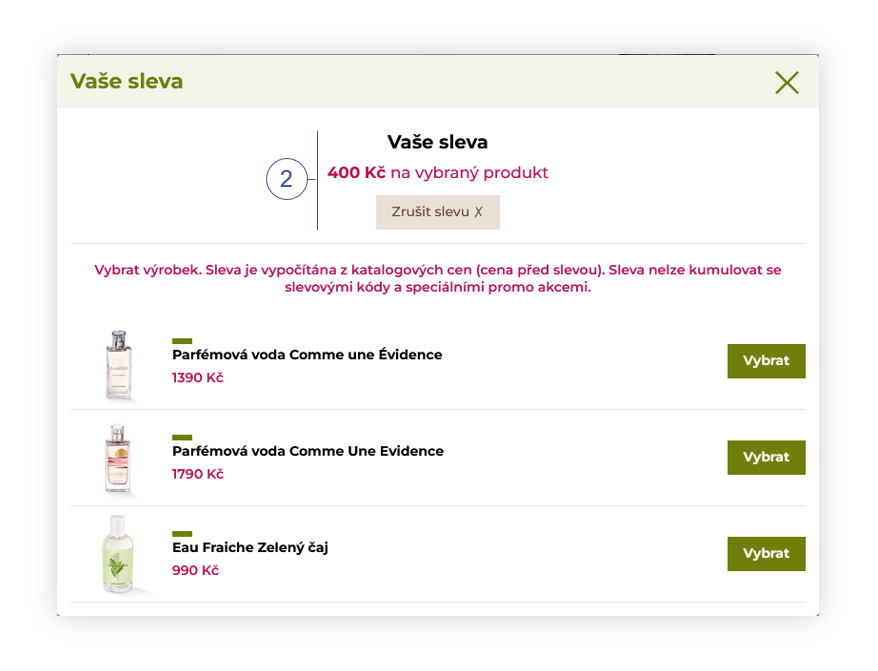Click the green Vaše sleva dialog title
The height and width of the screenshot is (671, 878).
pyautogui.click(x=127, y=81)
